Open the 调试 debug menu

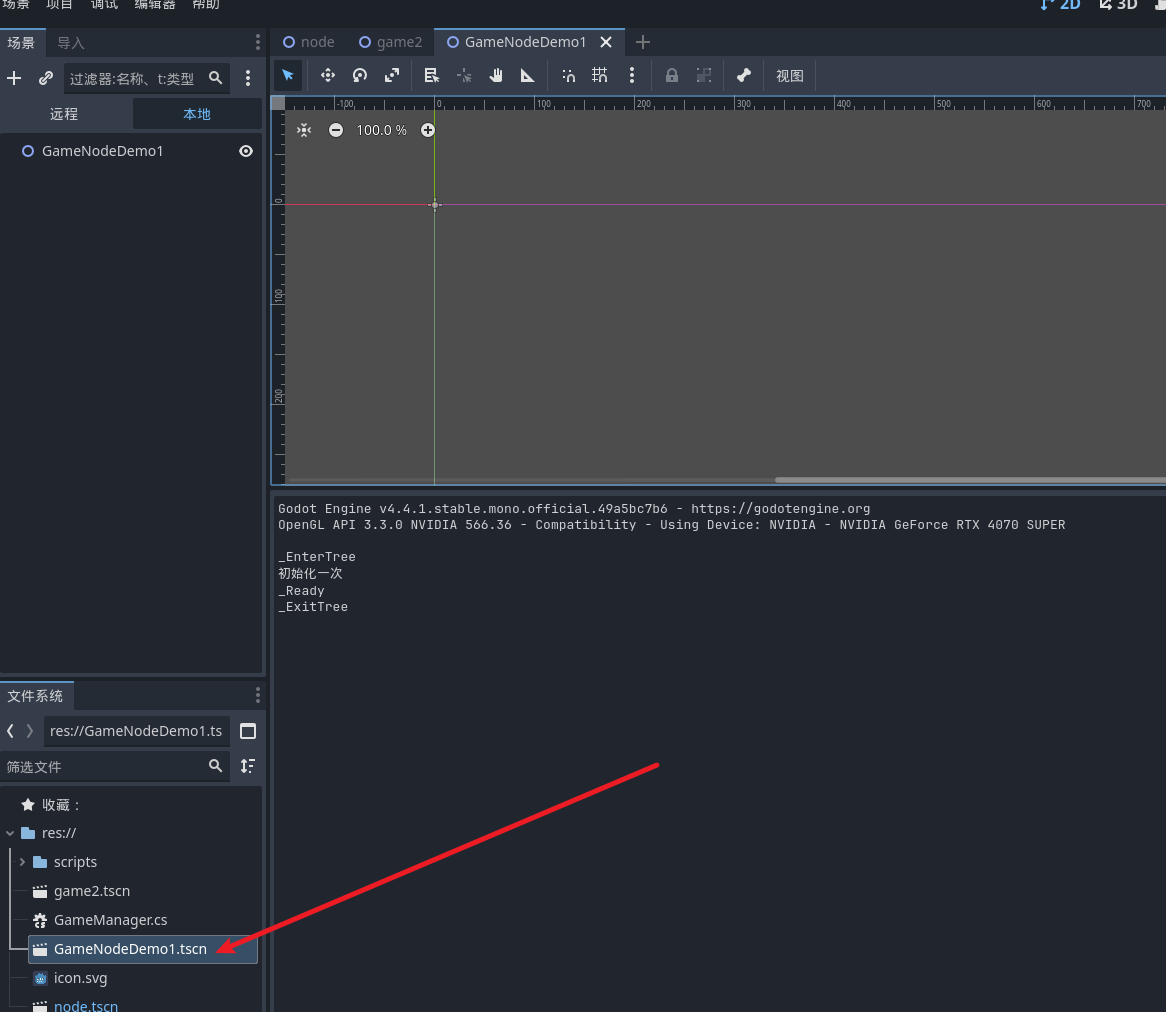pyautogui.click(x=104, y=5)
